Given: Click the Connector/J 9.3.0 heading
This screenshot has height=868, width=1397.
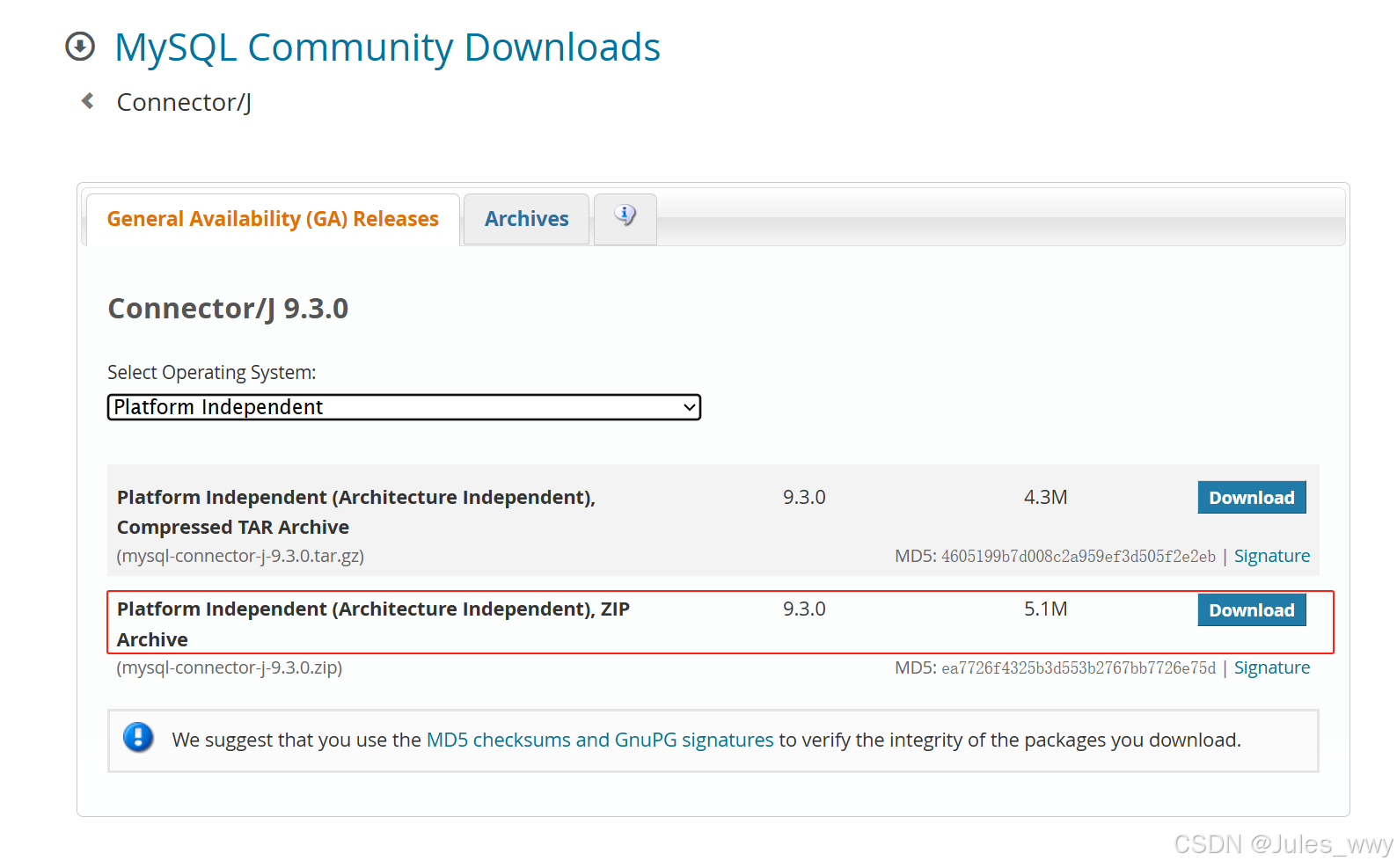Looking at the screenshot, I should tap(228, 309).
